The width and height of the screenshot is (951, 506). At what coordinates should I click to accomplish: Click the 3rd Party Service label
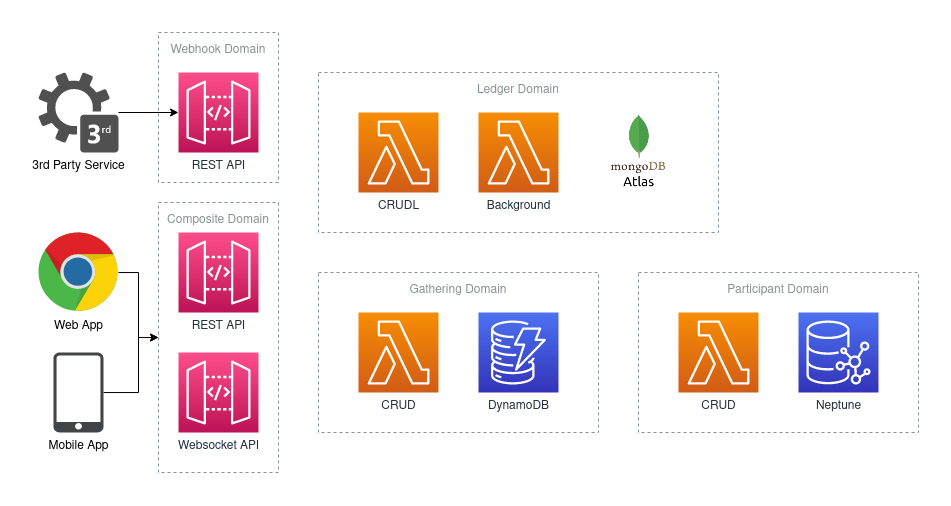(x=78, y=165)
